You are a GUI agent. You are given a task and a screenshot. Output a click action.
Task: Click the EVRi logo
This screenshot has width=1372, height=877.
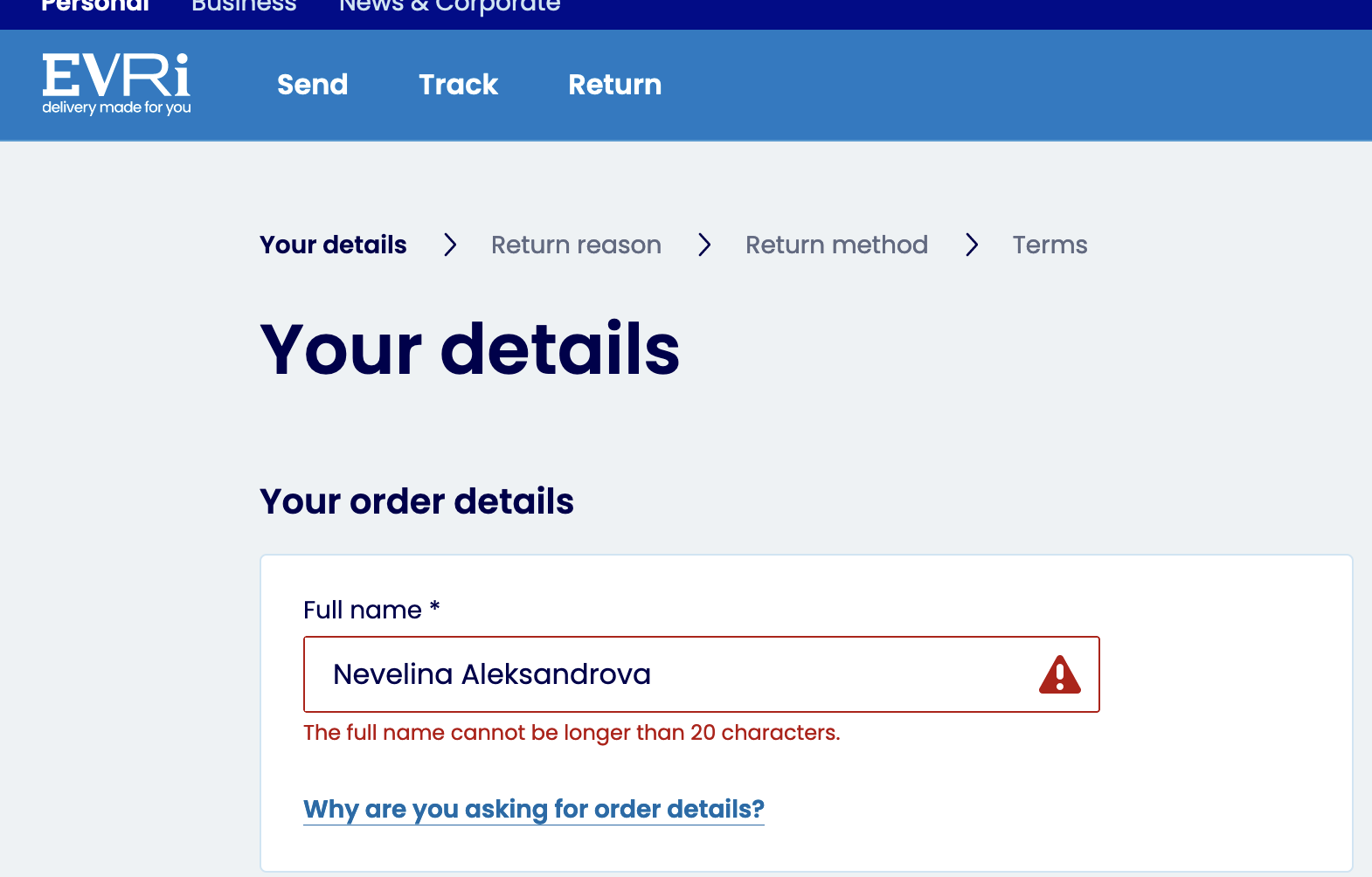click(x=116, y=84)
